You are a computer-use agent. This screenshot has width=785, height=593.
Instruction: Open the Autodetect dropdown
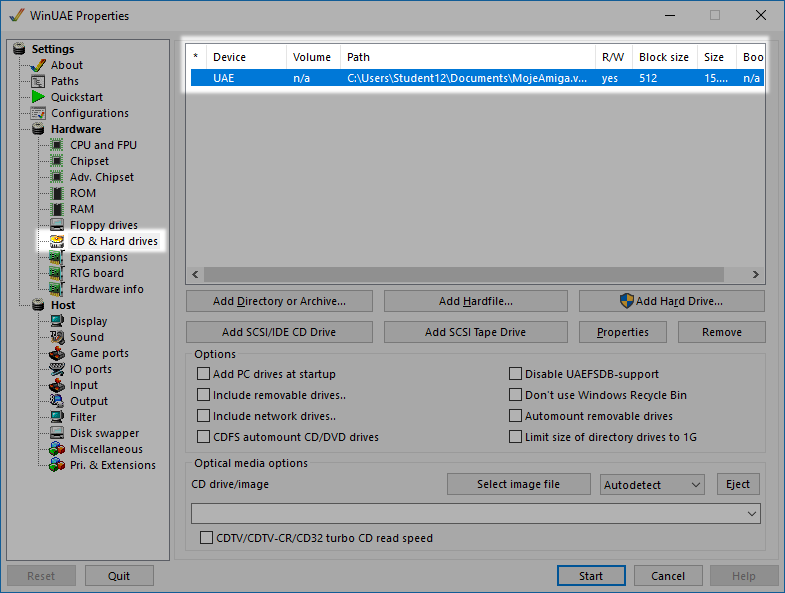pyautogui.click(x=652, y=485)
